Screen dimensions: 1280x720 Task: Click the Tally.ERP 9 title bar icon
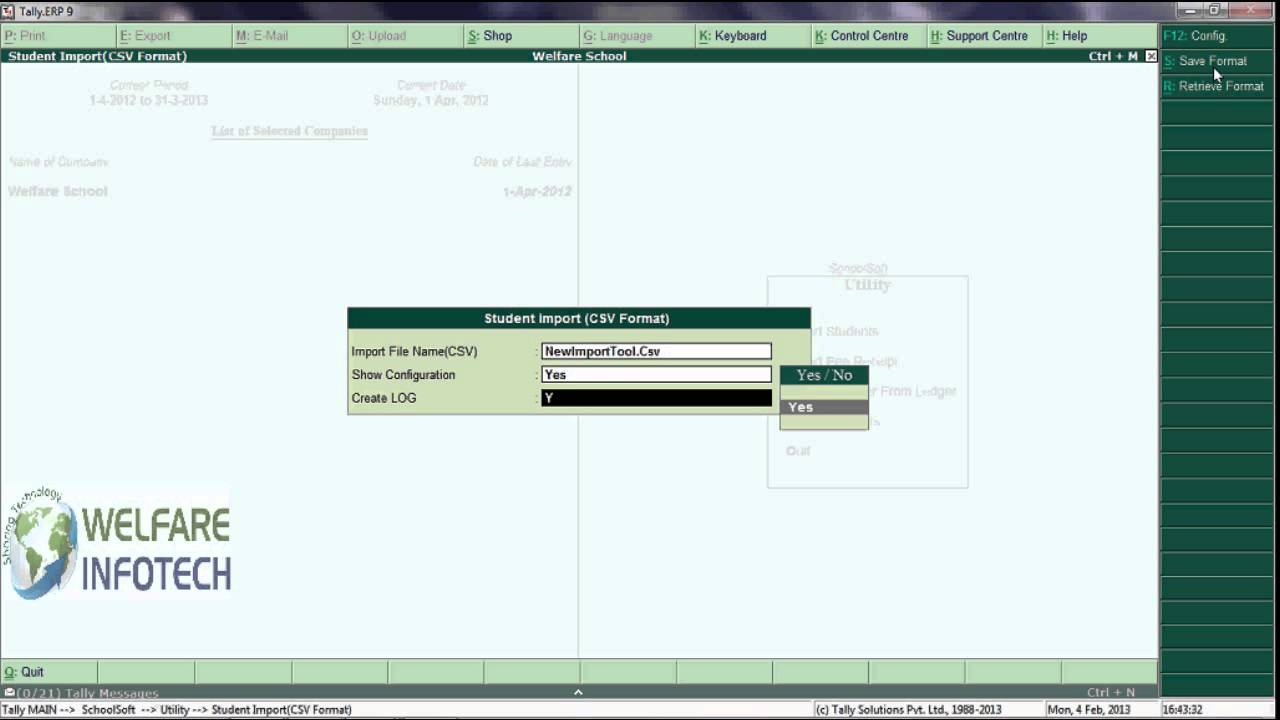[x=8, y=11]
